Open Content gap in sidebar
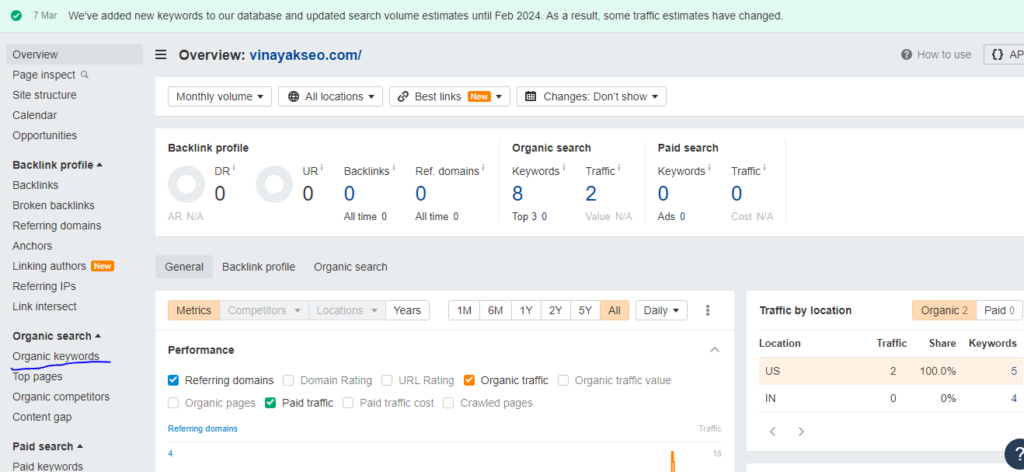 pyautogui.click(x=42, y=417)
